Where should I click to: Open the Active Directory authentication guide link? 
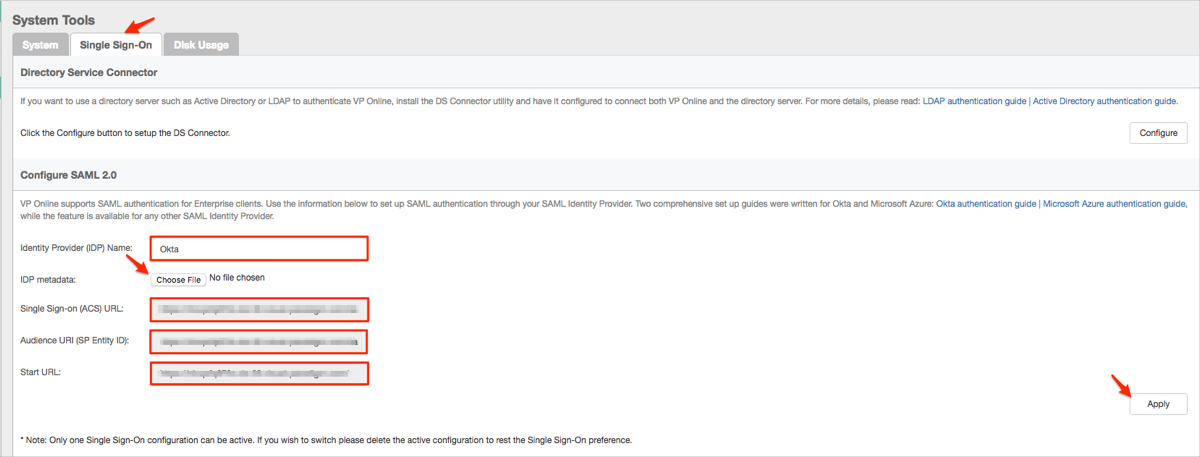coord(1105,101)
